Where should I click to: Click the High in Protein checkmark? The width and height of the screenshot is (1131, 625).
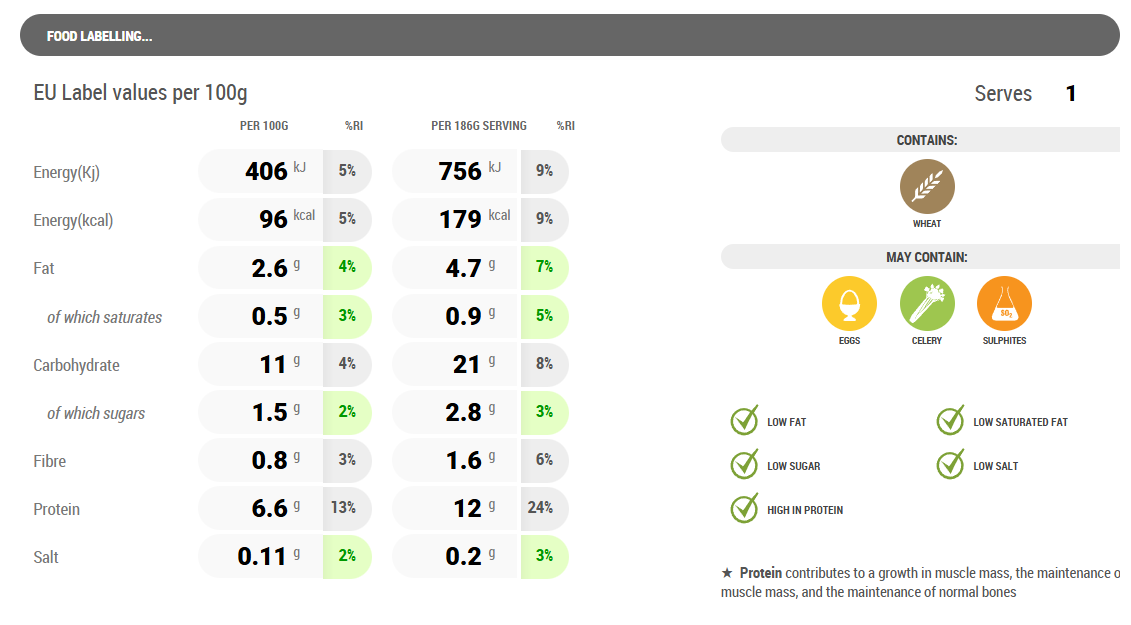pyautogui.click(x=745, y=509)
